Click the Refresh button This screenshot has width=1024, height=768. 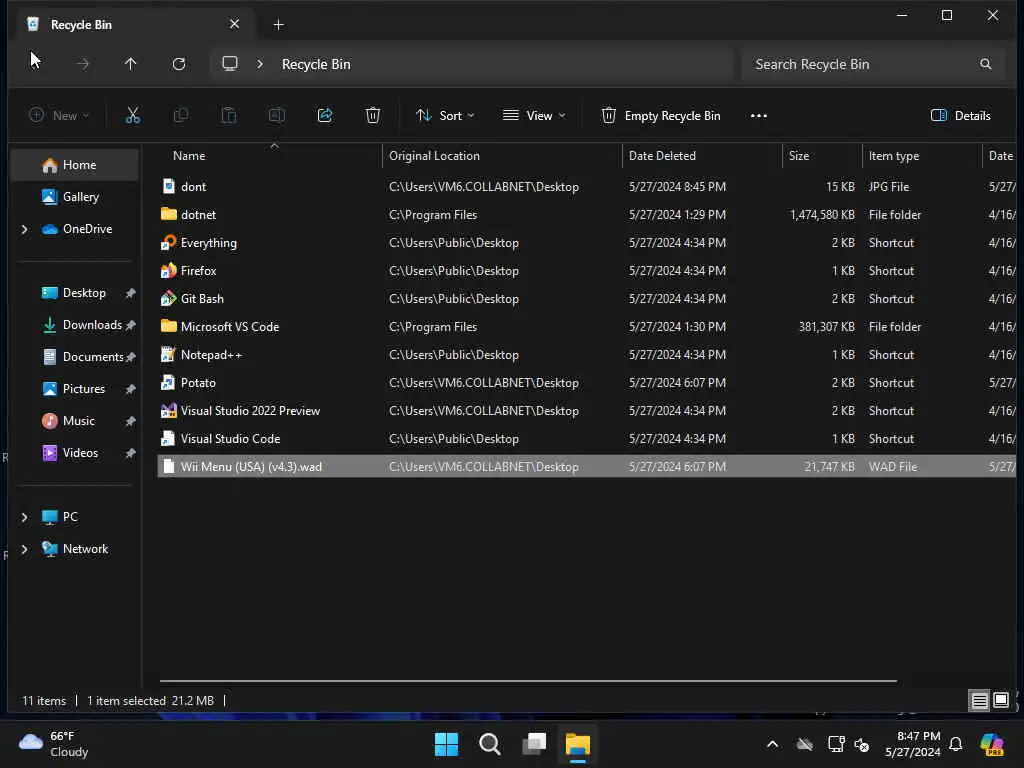click(179, 64)
